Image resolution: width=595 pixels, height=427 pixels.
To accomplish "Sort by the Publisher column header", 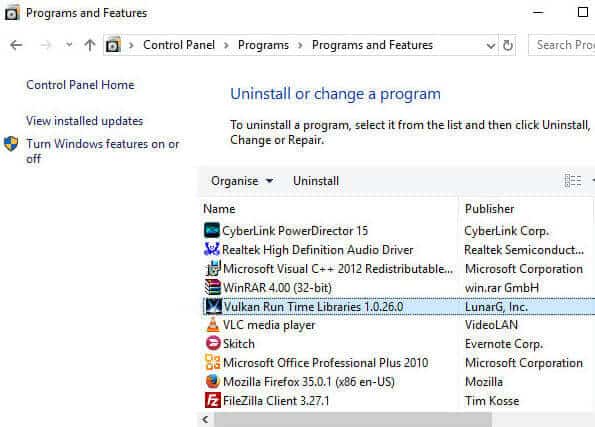I will [490, 209].
